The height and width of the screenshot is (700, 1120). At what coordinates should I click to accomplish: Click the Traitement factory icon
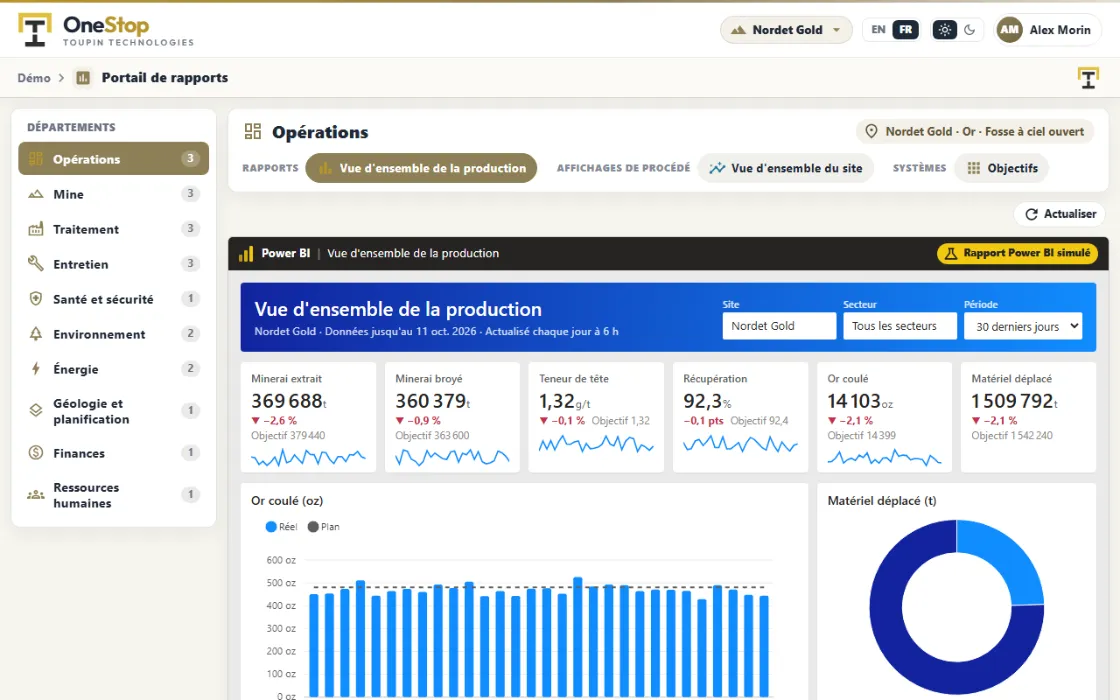point(36,229)
